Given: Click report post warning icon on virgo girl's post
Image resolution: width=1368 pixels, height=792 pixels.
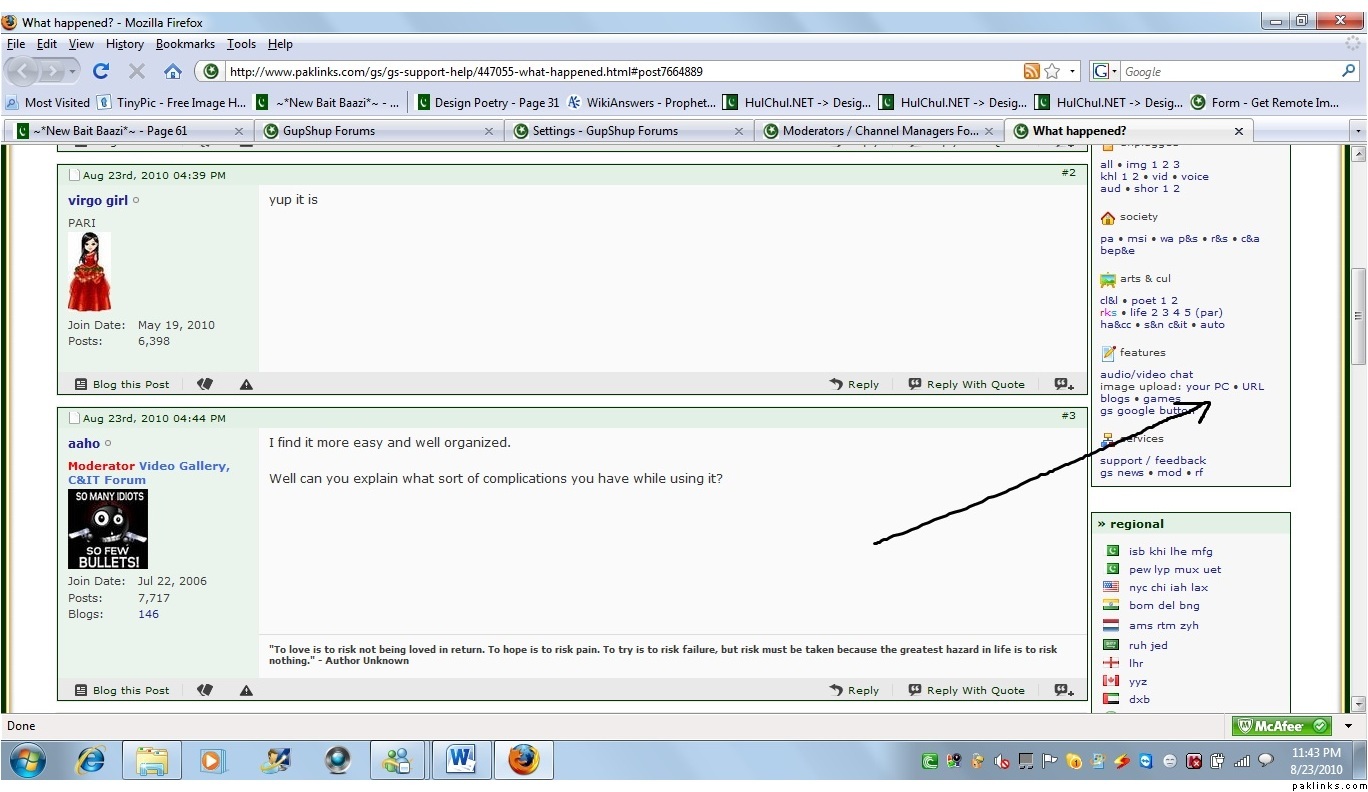Looking at the screenshot, I should [246, 384].
